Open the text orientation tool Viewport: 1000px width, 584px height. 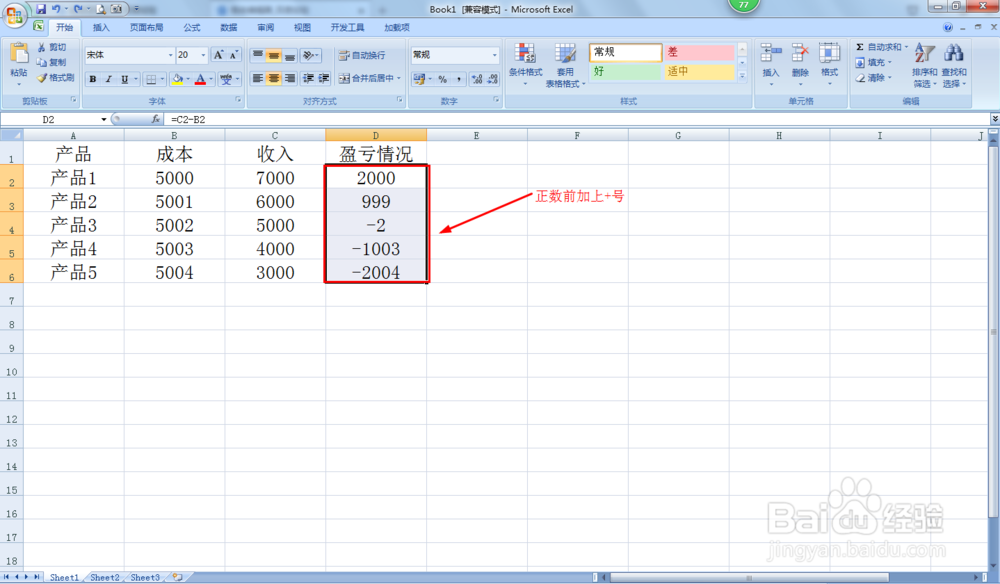coord(309,55)
